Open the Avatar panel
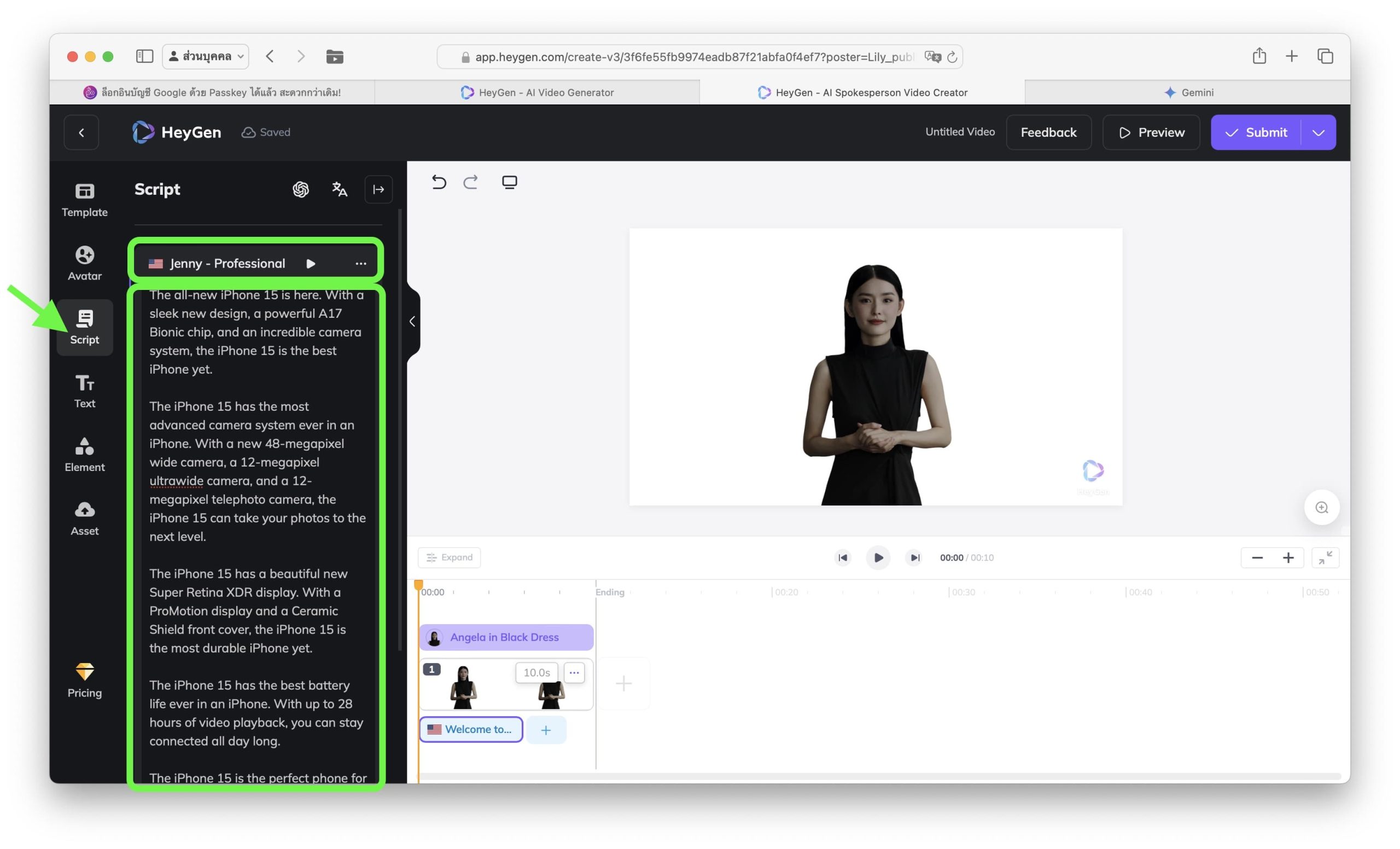 (84, 263)
